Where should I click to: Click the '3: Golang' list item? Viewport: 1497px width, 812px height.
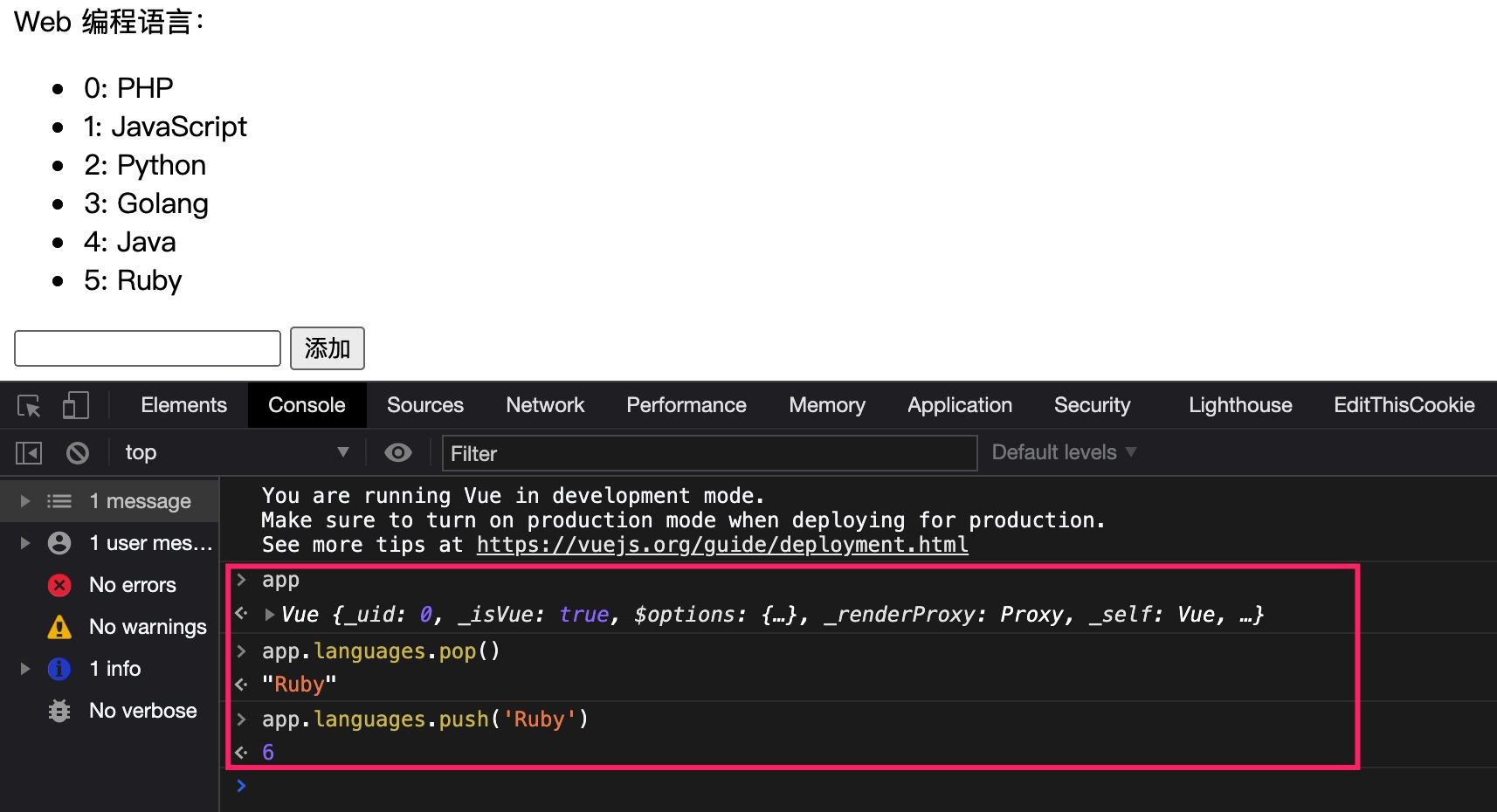click(146, 203)
